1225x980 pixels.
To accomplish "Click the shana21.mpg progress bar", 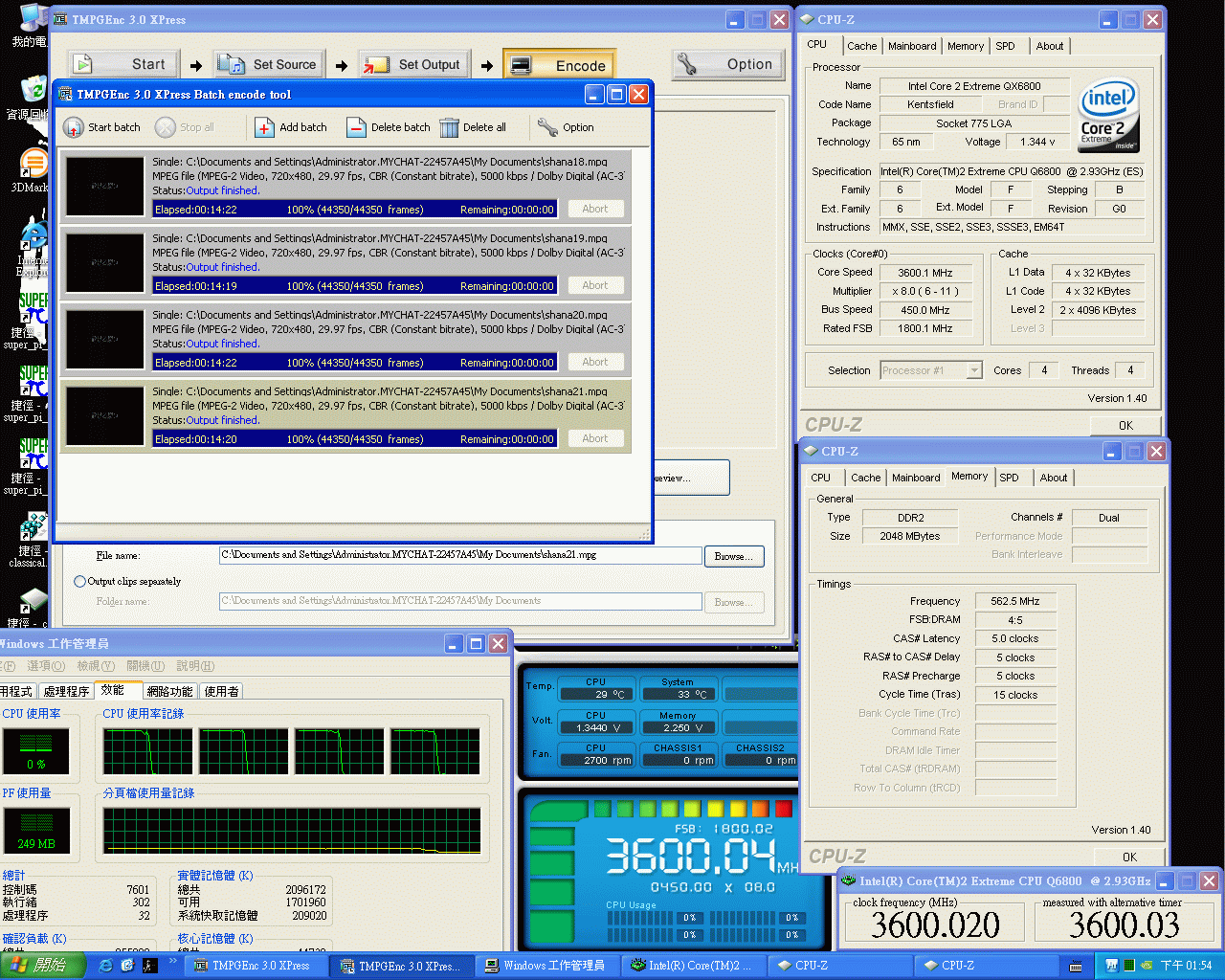I will click(354, 439).
